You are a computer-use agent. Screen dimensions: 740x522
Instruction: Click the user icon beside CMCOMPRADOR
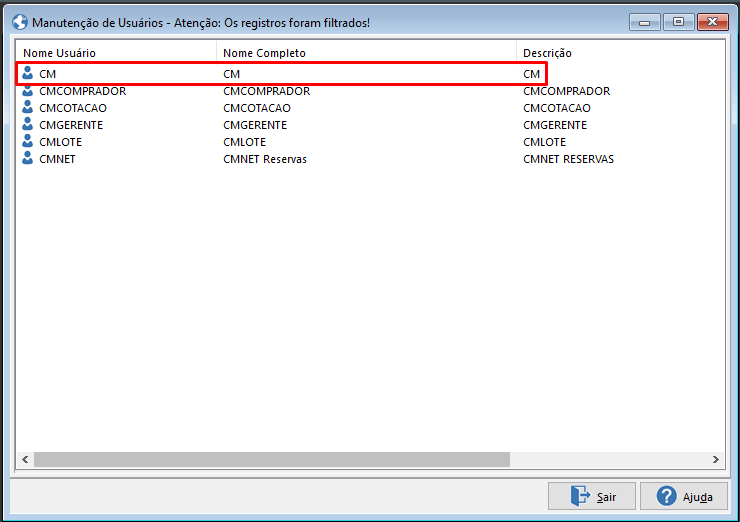[x=27, y=91]
